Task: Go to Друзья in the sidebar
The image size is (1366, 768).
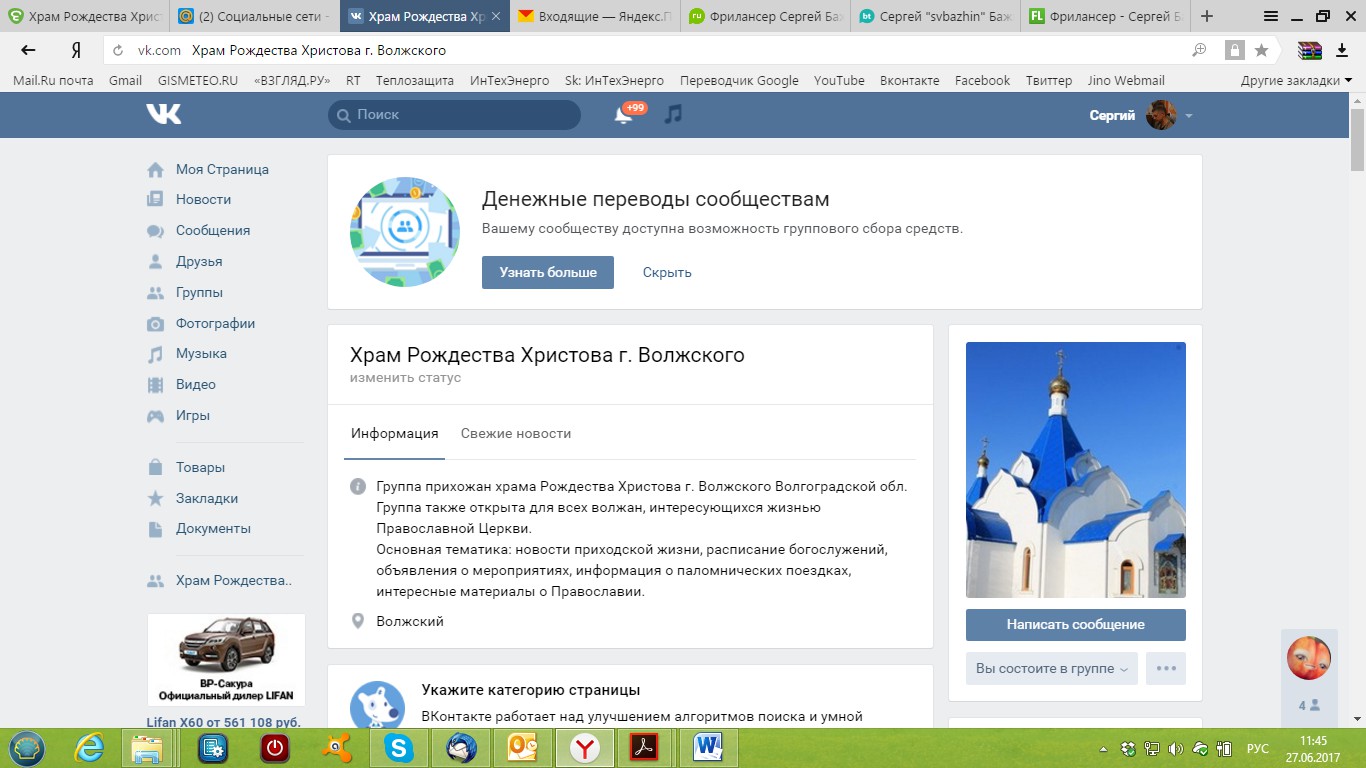Action: tap(199, 261)
